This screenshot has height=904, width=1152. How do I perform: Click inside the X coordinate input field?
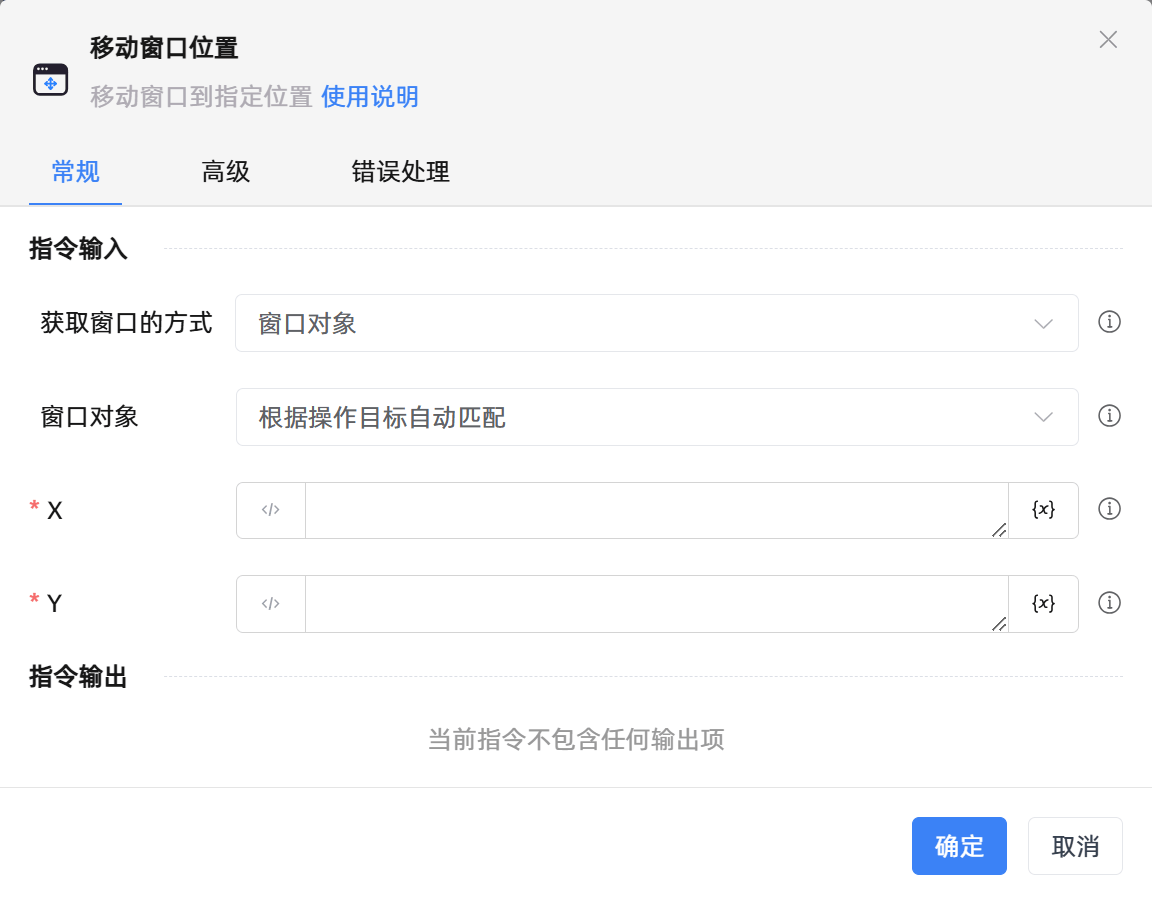[650, 510]
